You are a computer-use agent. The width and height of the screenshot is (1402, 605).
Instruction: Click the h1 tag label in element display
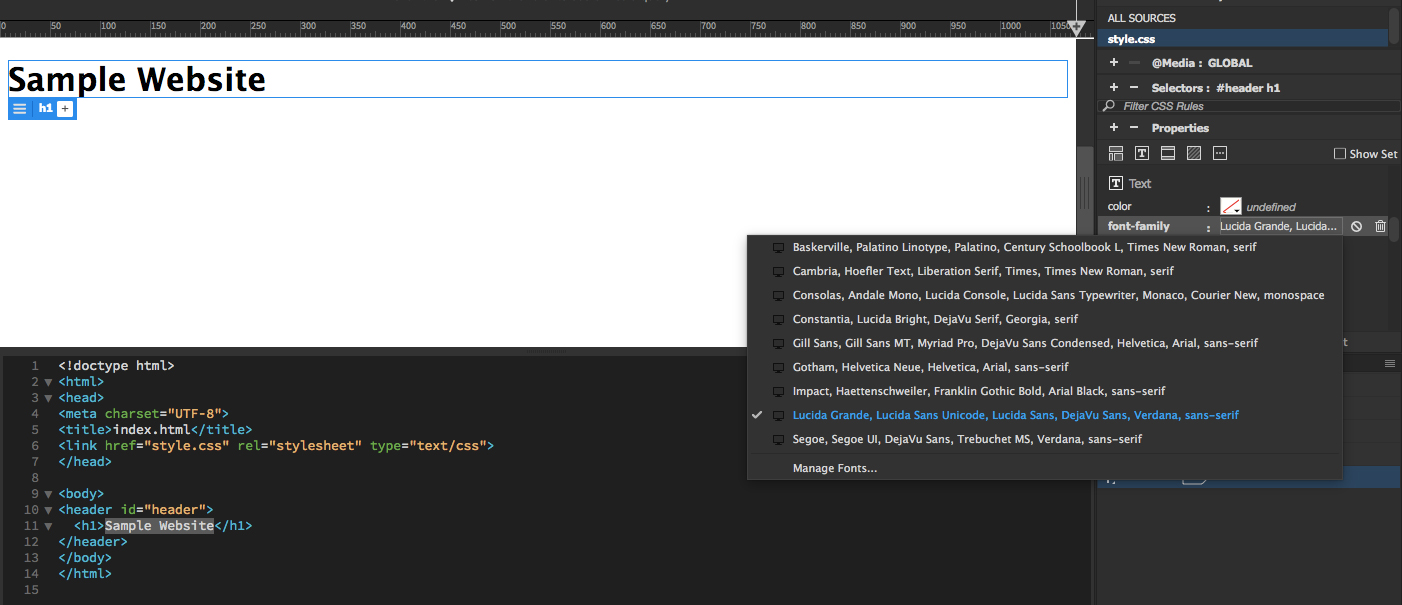[x=45, y=108]
